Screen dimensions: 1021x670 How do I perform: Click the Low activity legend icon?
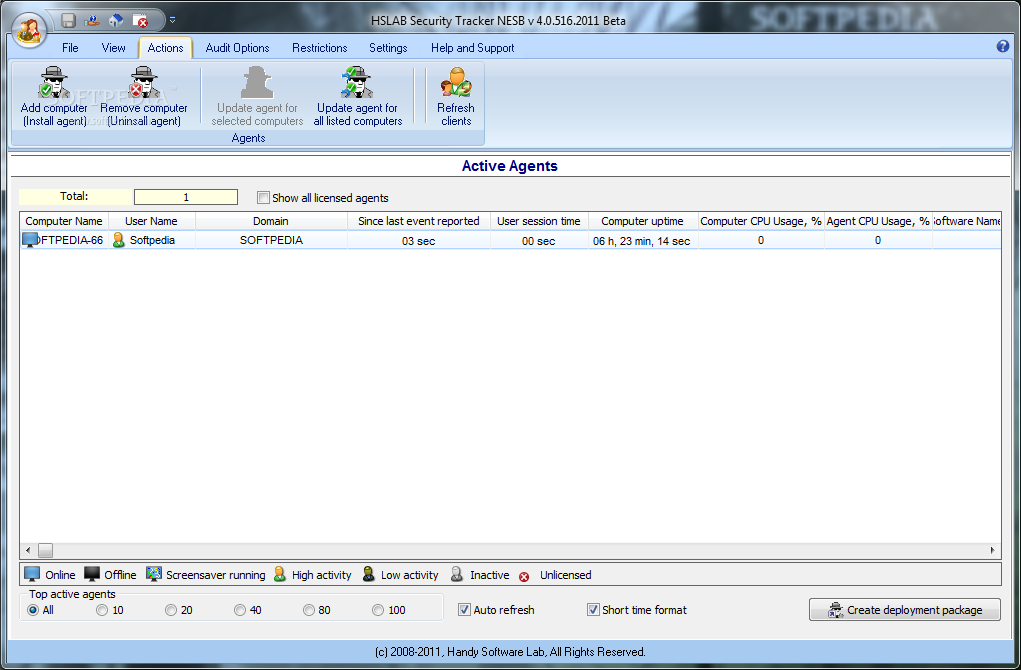coord(369,574)
